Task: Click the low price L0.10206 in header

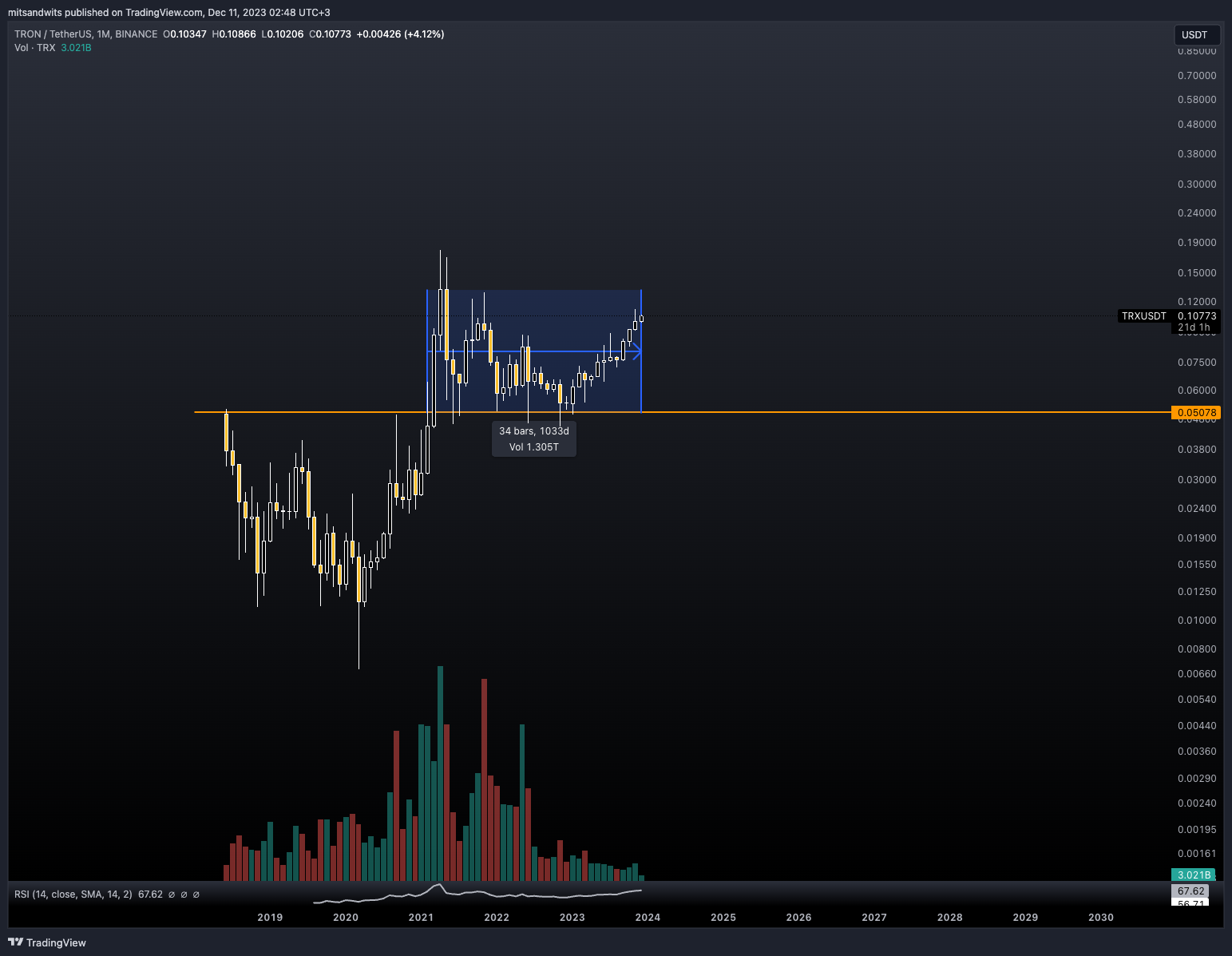Action: pos(283,34)
